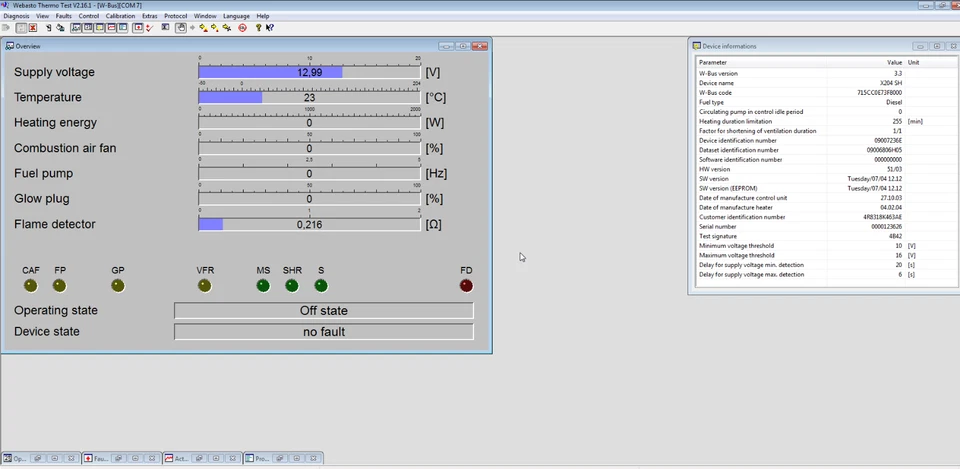960x469 pixels.
Task: Click the yellow arrow icon with grey marks
Action: point(227,28)
